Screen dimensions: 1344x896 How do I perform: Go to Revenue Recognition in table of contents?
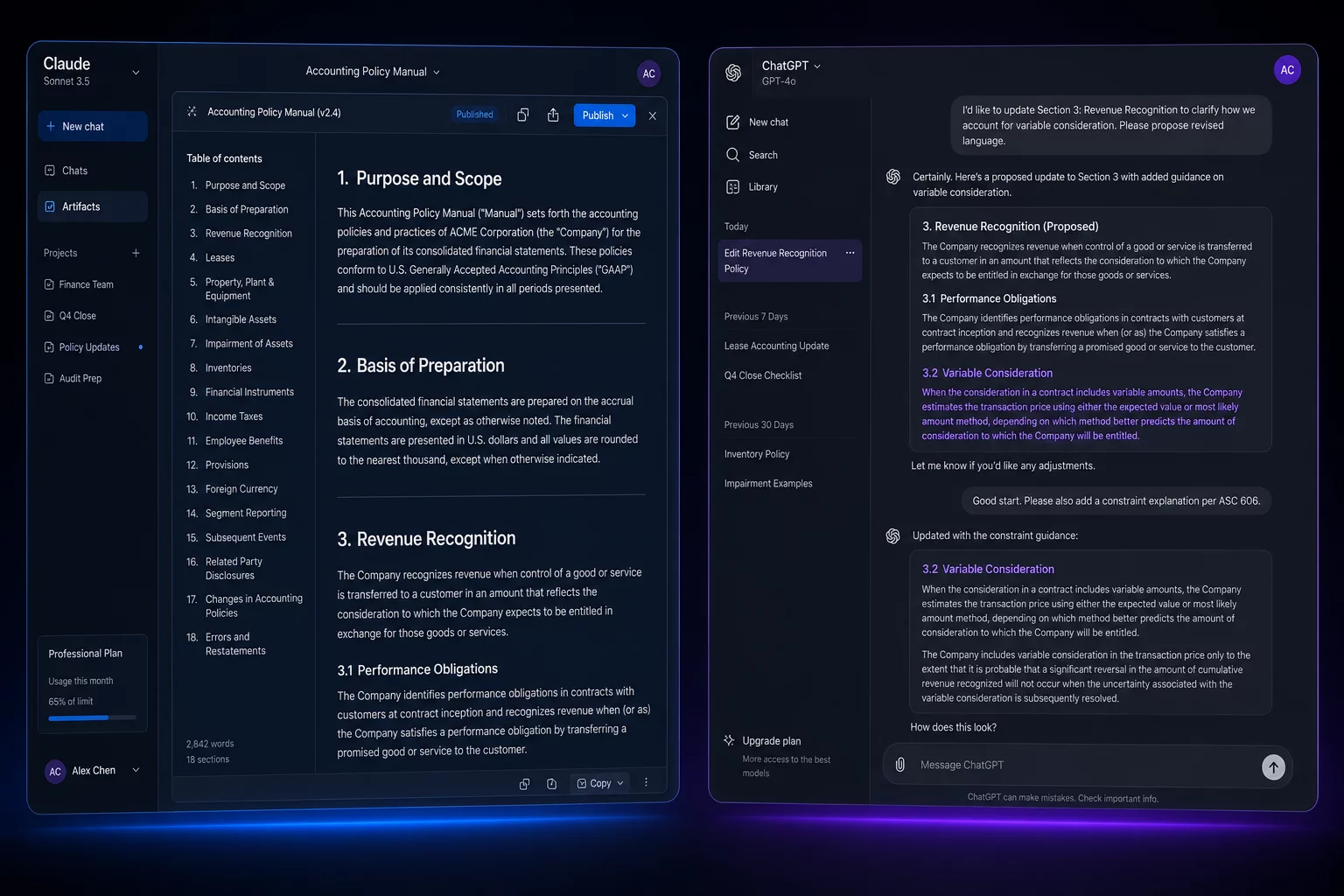point(248,234)
